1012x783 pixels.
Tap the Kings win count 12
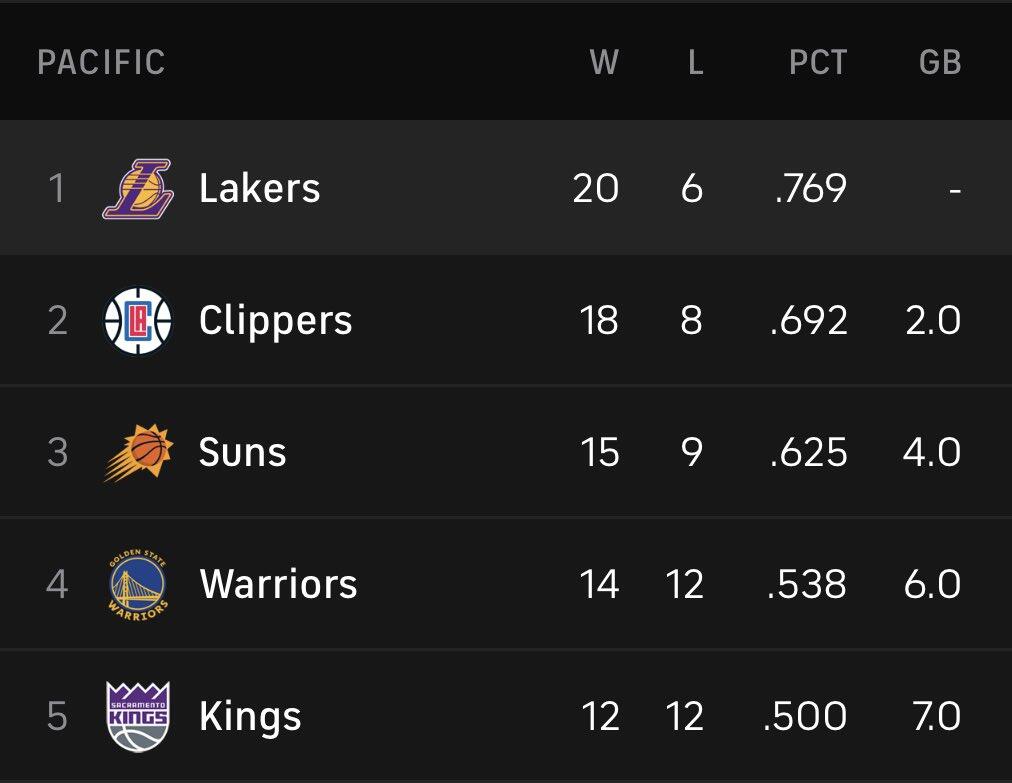coord(600,716)
